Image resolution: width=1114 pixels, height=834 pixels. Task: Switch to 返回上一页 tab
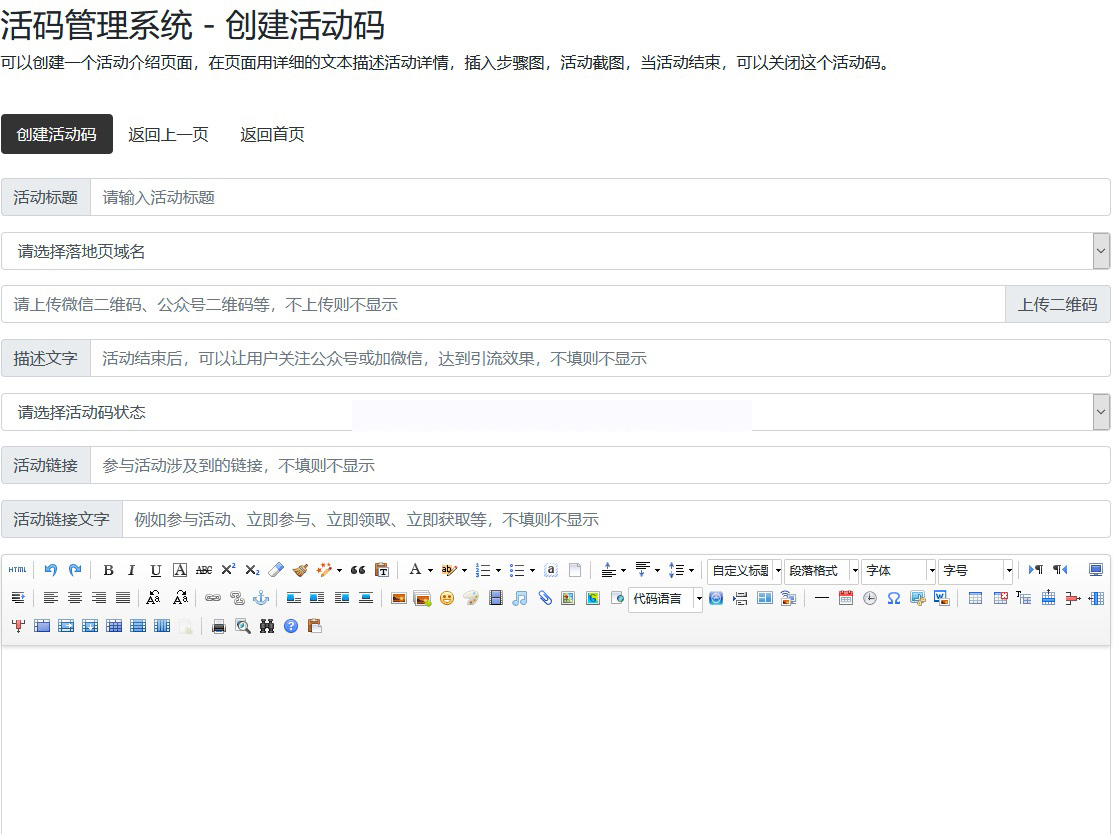[x=168, y=134]
